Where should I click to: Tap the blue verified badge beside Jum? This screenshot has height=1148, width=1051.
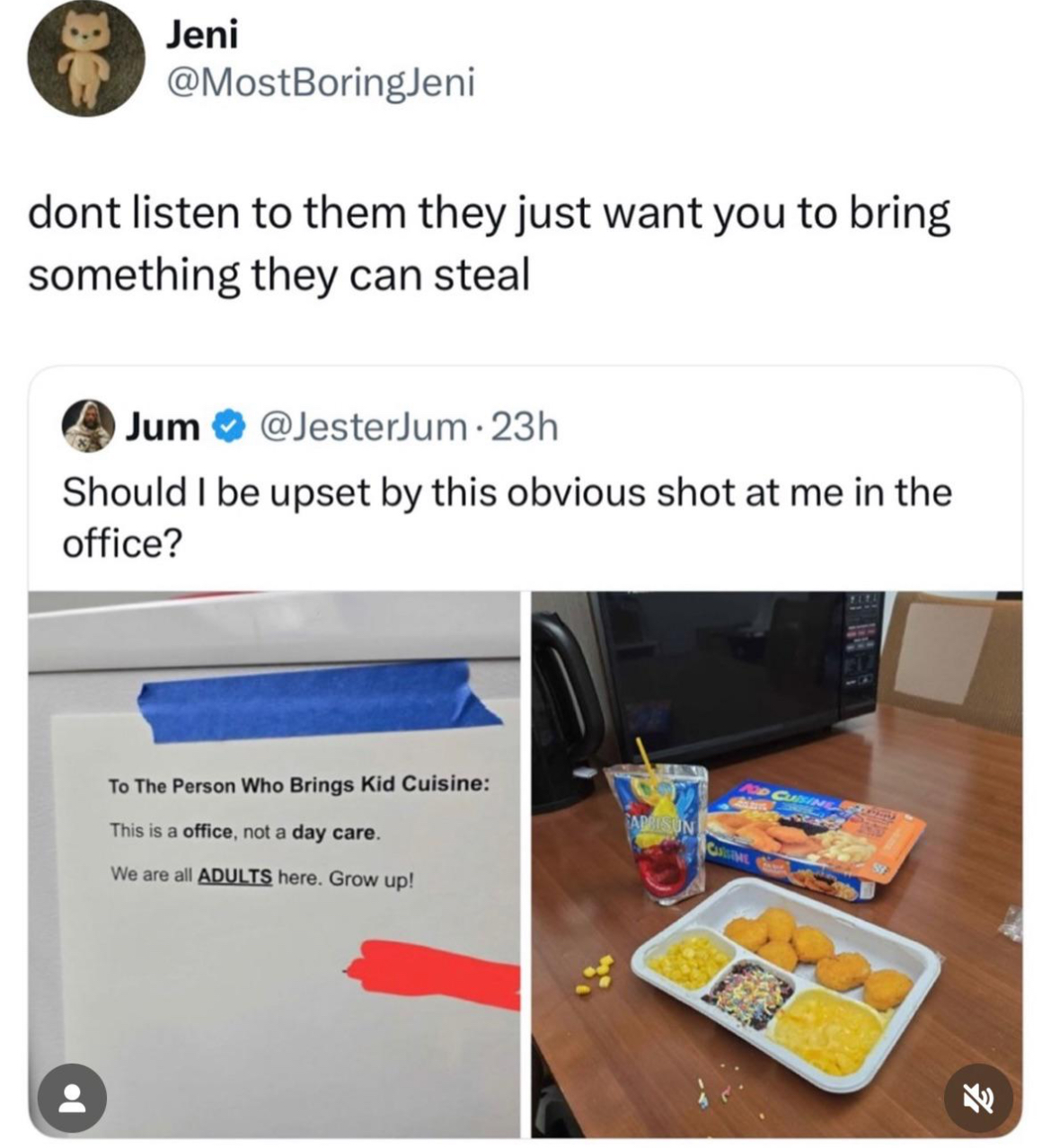click(x=229, y=428)
